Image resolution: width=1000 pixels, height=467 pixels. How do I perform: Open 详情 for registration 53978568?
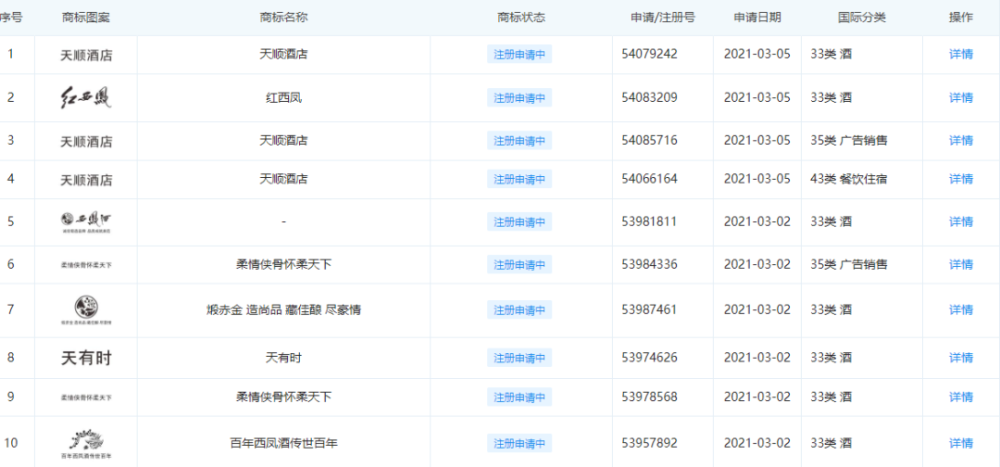tap(960, 397)
